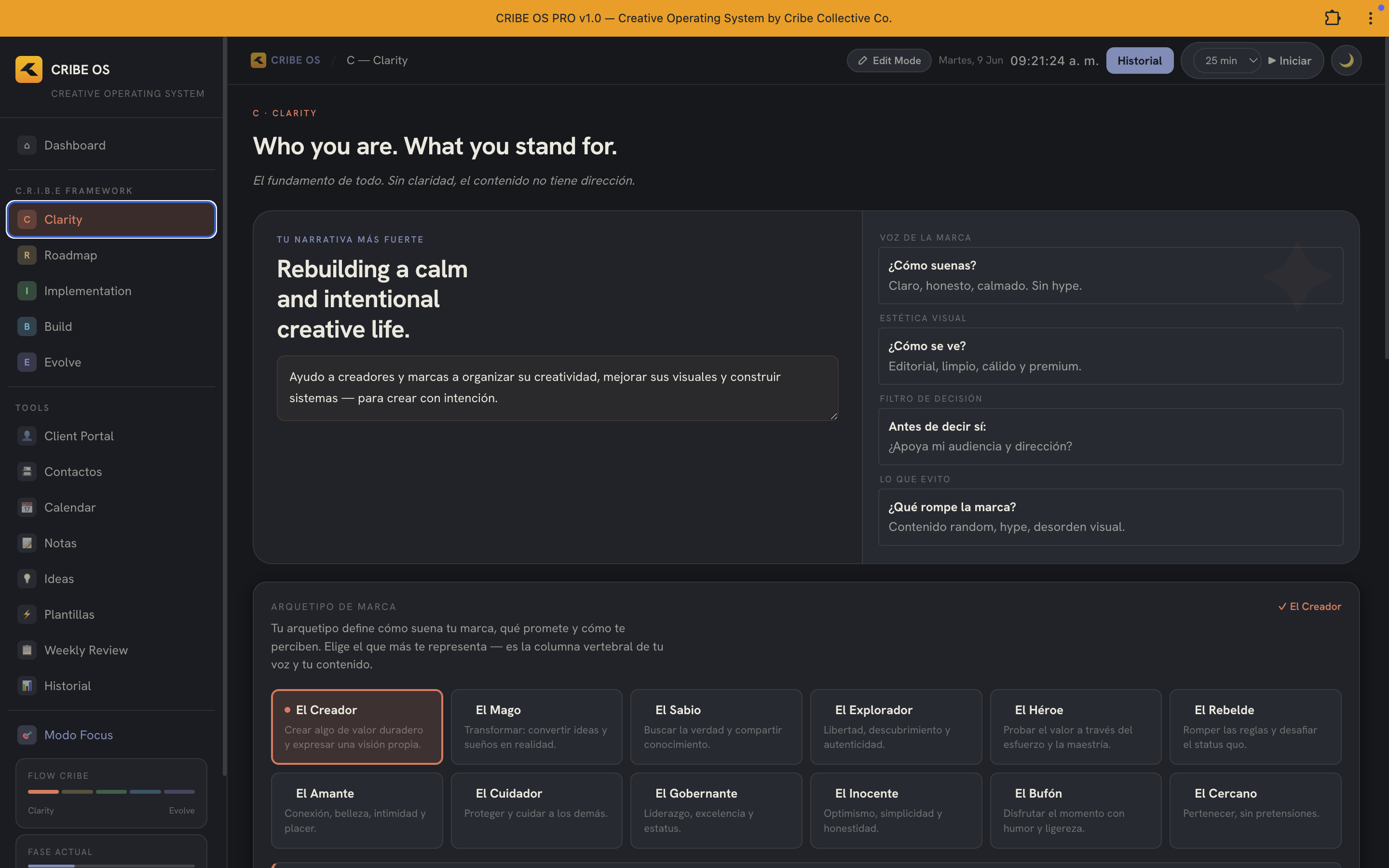Click the Clarity C badge icon
The width and height of the screenshot is (1389, 868).
(27, 219)
